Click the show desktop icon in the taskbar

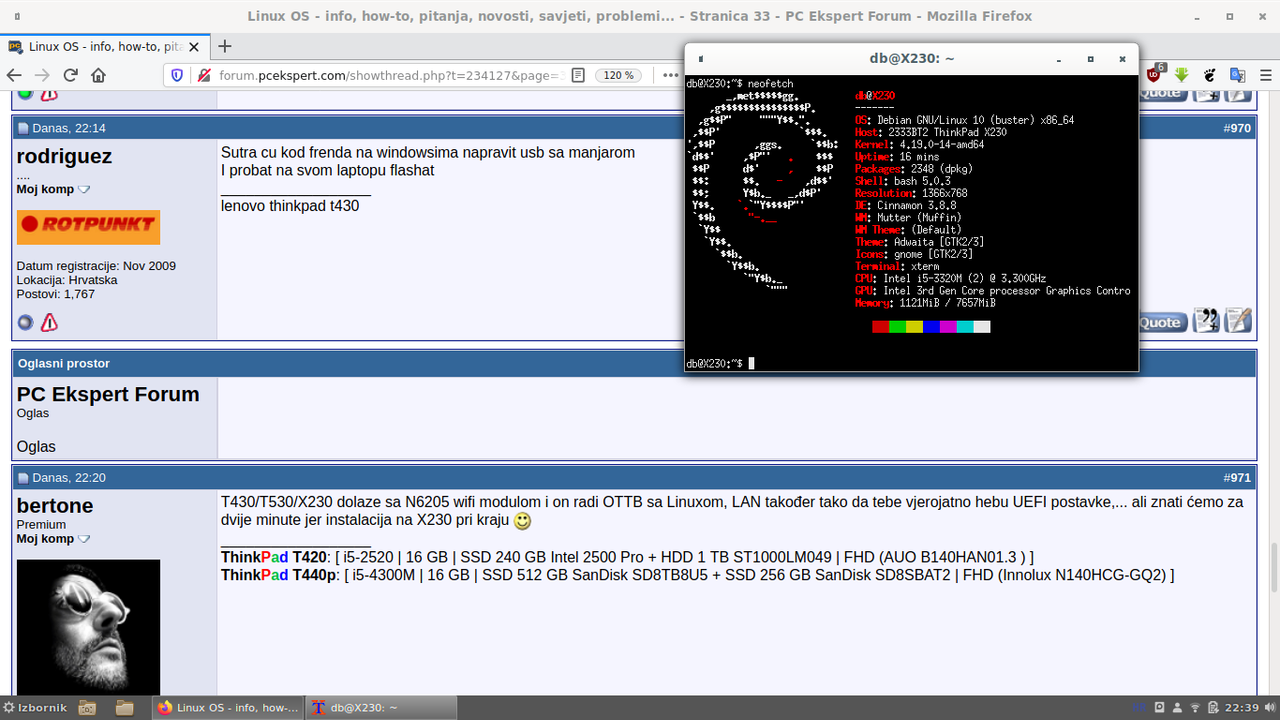coord(87,708)
